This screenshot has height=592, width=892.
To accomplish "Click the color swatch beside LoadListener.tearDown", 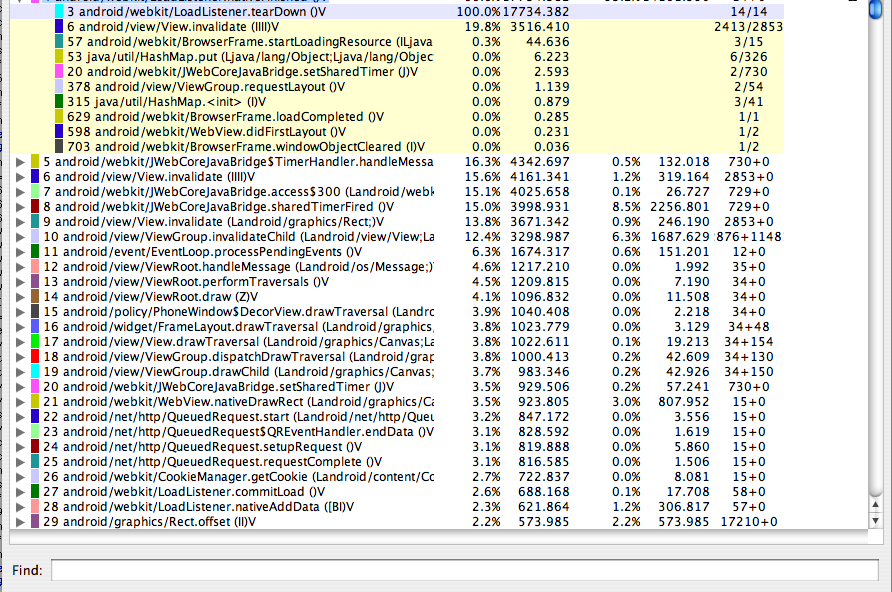I will click(x=59, y=11).
